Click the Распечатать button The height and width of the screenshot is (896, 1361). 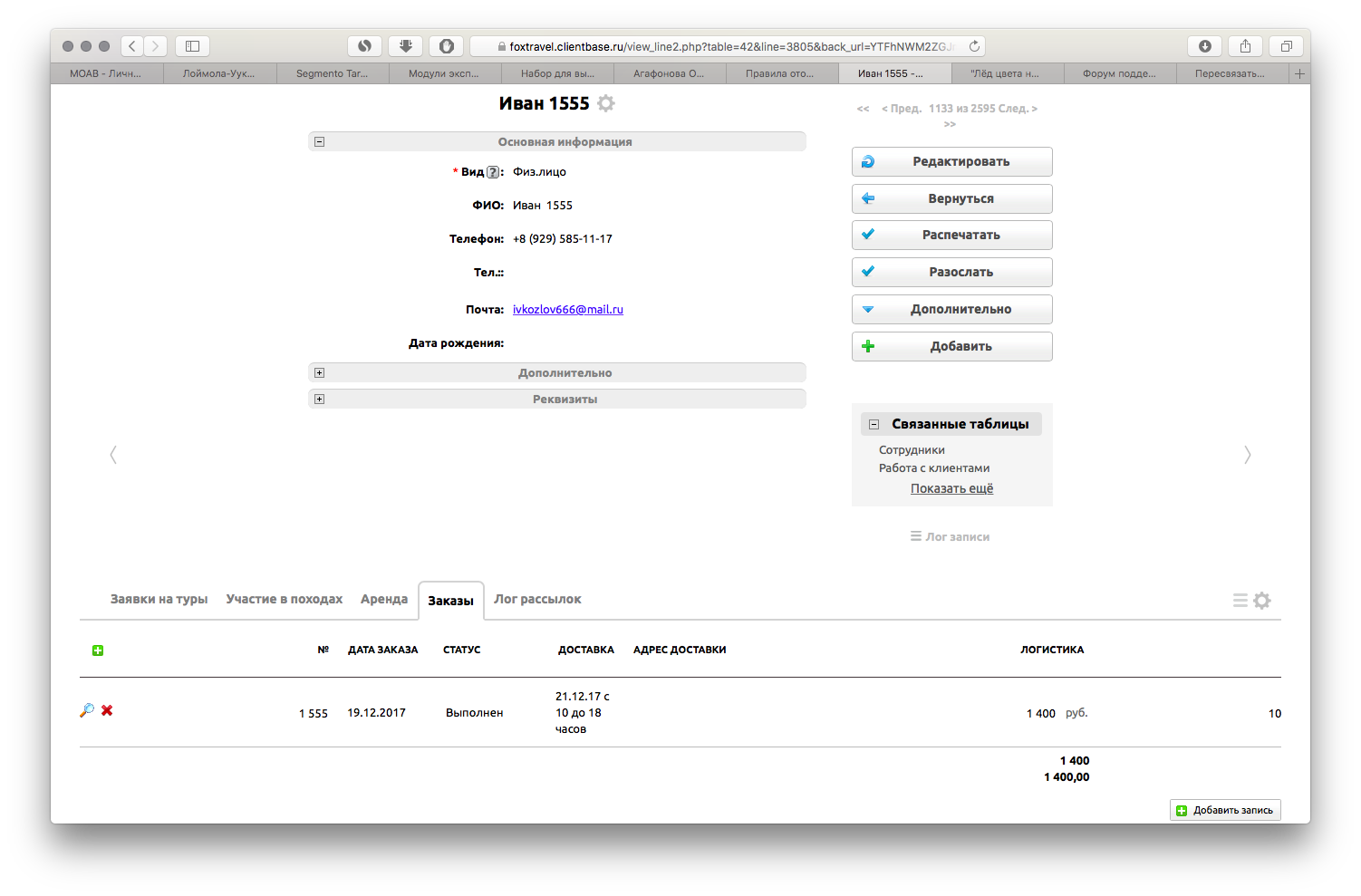click(952, 235)
